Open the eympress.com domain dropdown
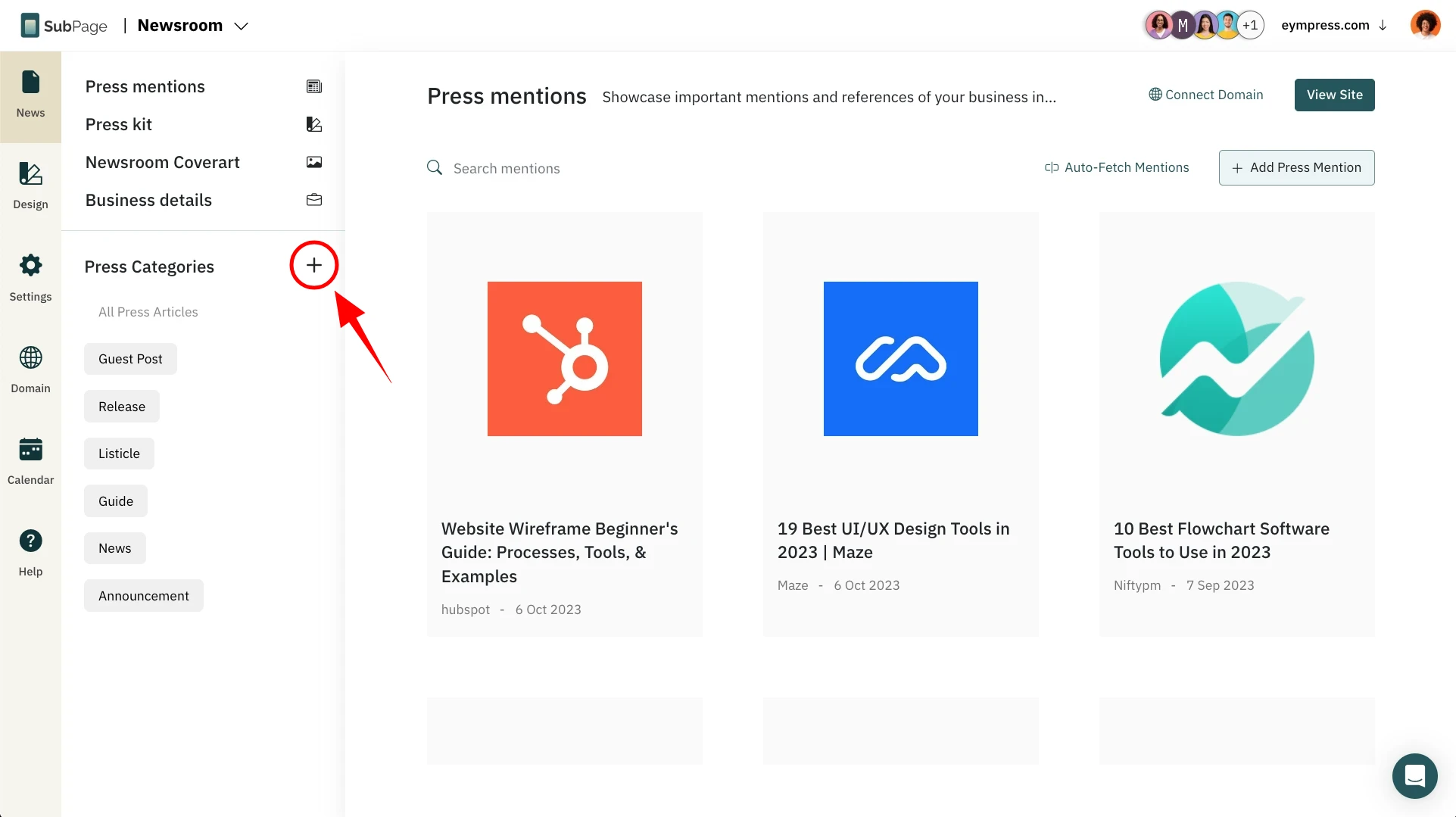This screenshot has width=1456, height=817. (1334, 25)
